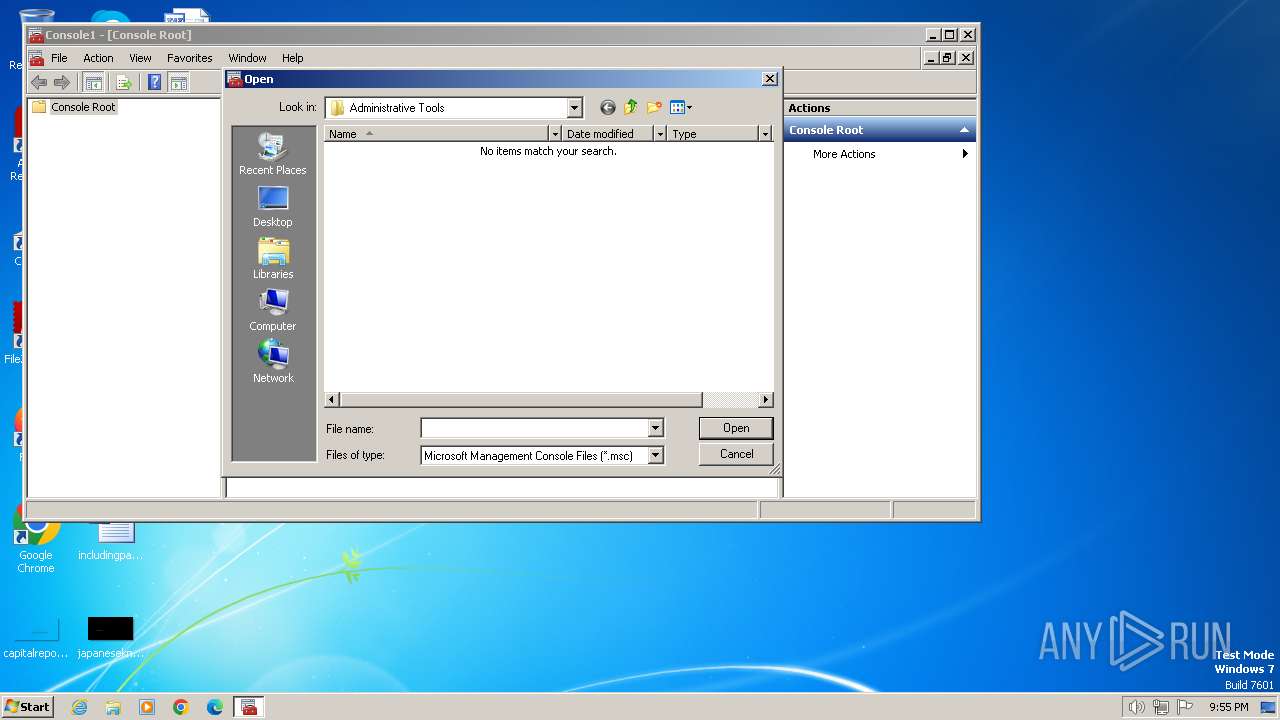Screen dimensions: 1280x720
Task: Click the Open button
Action: [736, 428]
